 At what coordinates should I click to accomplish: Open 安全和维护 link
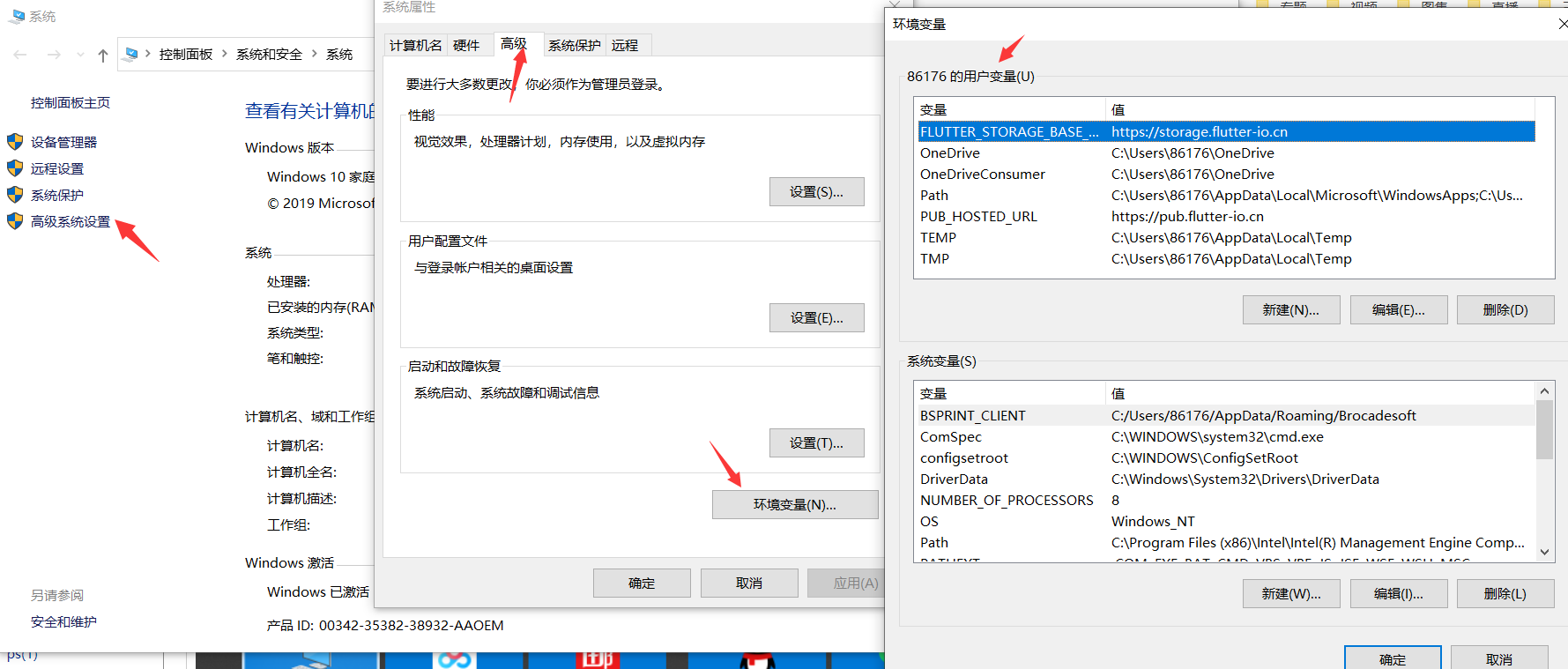point(63,621)
